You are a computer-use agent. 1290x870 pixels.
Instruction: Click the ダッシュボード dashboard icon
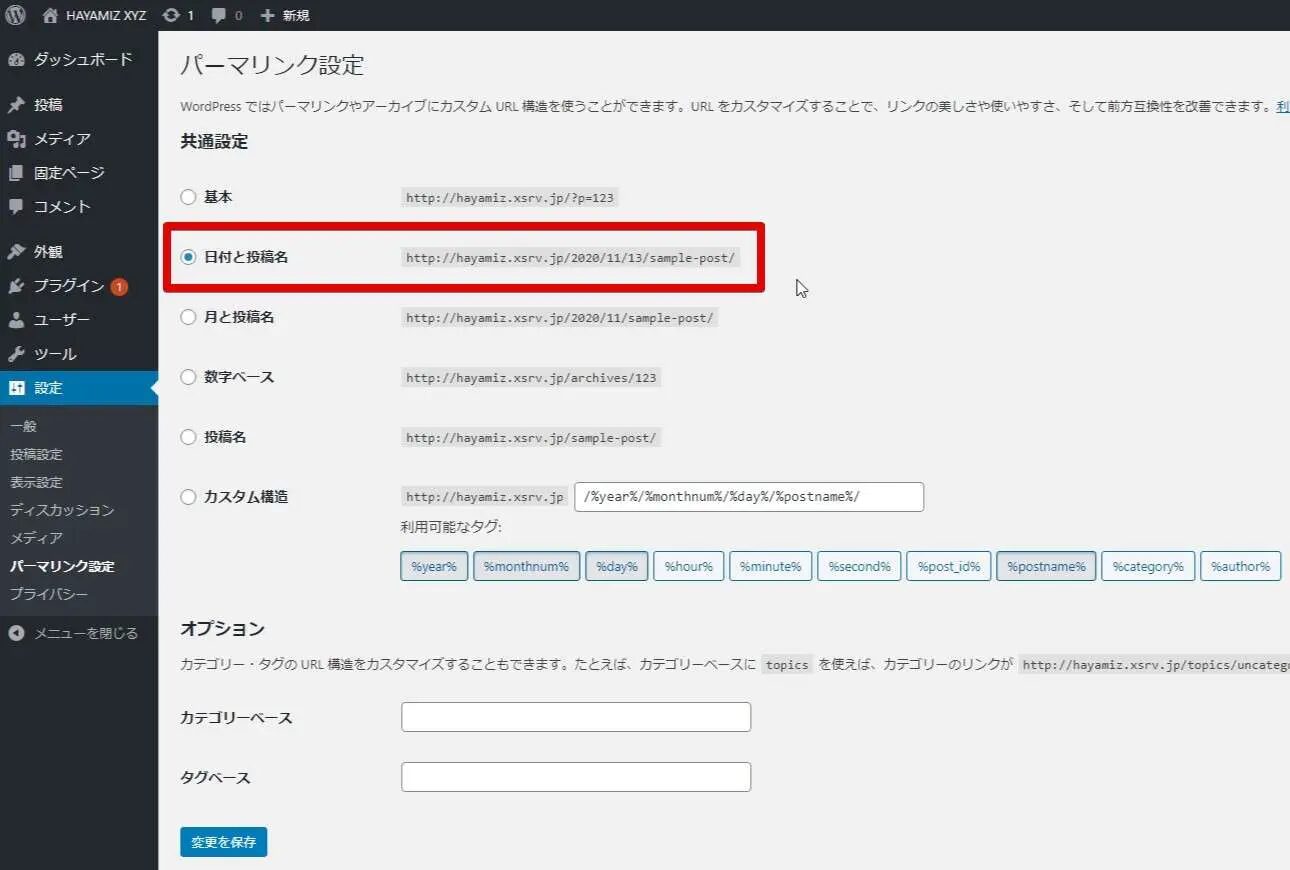coord(16,60)
